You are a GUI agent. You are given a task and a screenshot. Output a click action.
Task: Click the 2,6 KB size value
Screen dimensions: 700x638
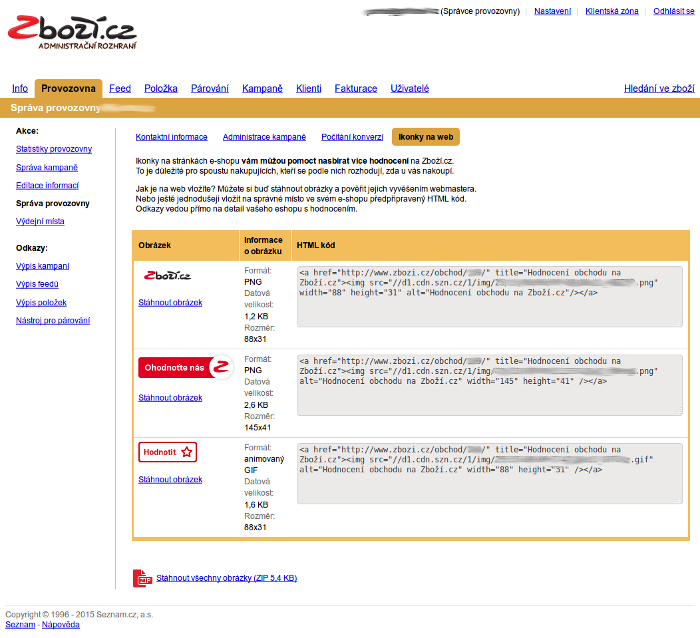pyautogui.click(x=256, y=405)
